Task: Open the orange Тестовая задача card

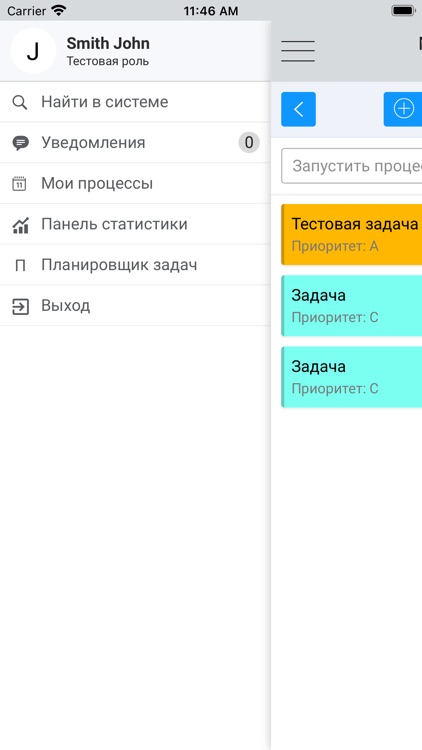Action: coord(352,234)
